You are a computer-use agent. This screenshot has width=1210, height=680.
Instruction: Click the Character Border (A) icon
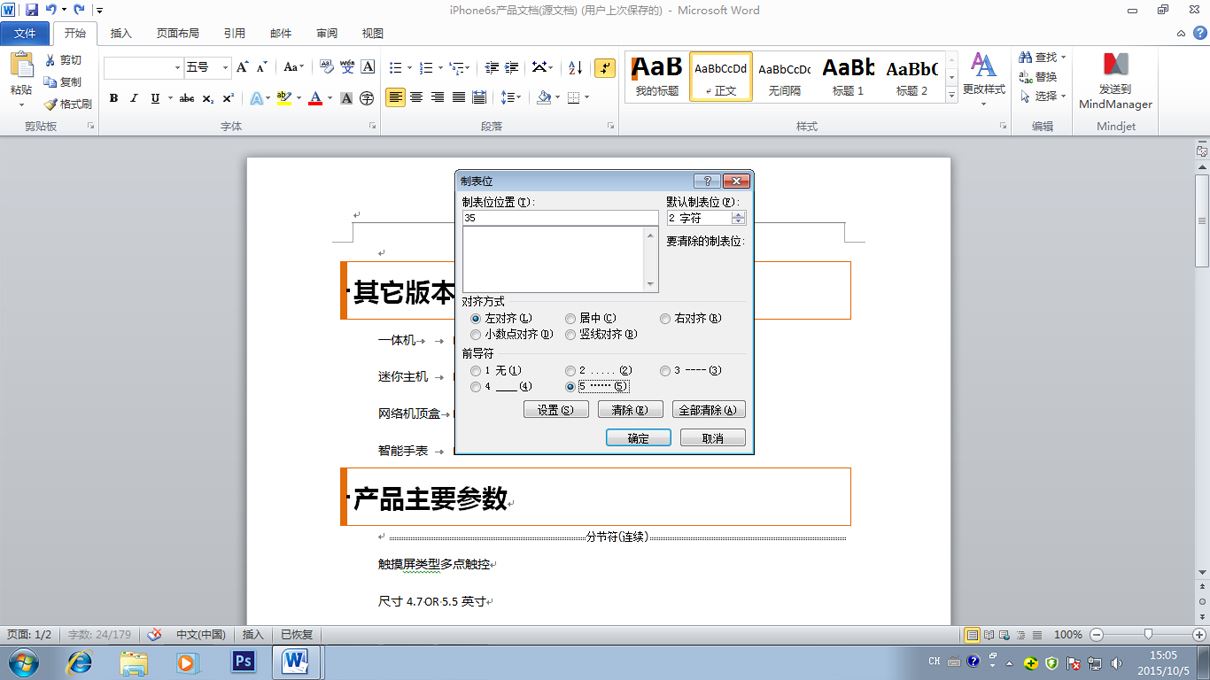tap(368, 67)
